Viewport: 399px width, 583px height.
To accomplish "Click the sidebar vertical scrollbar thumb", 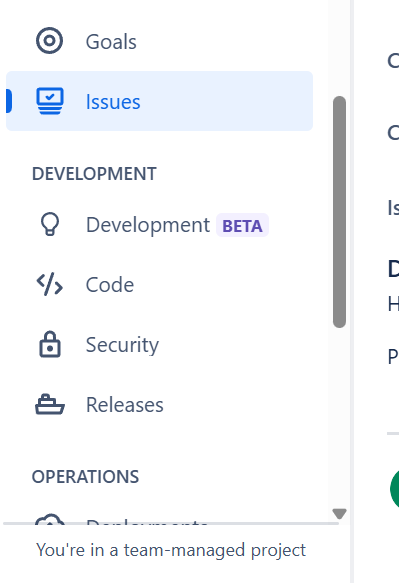I will [x=340, y=212].
